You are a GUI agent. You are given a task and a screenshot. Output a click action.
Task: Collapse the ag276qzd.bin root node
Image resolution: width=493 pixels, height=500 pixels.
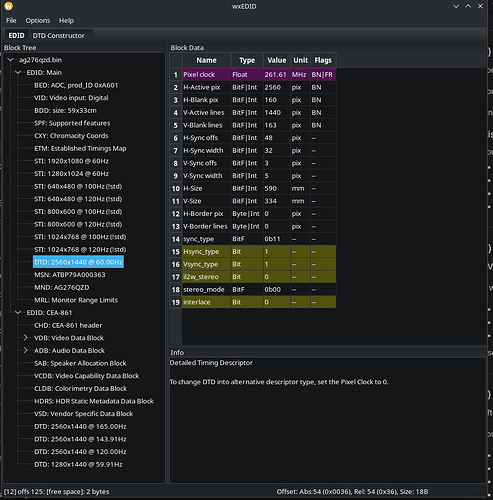[11, 60]
